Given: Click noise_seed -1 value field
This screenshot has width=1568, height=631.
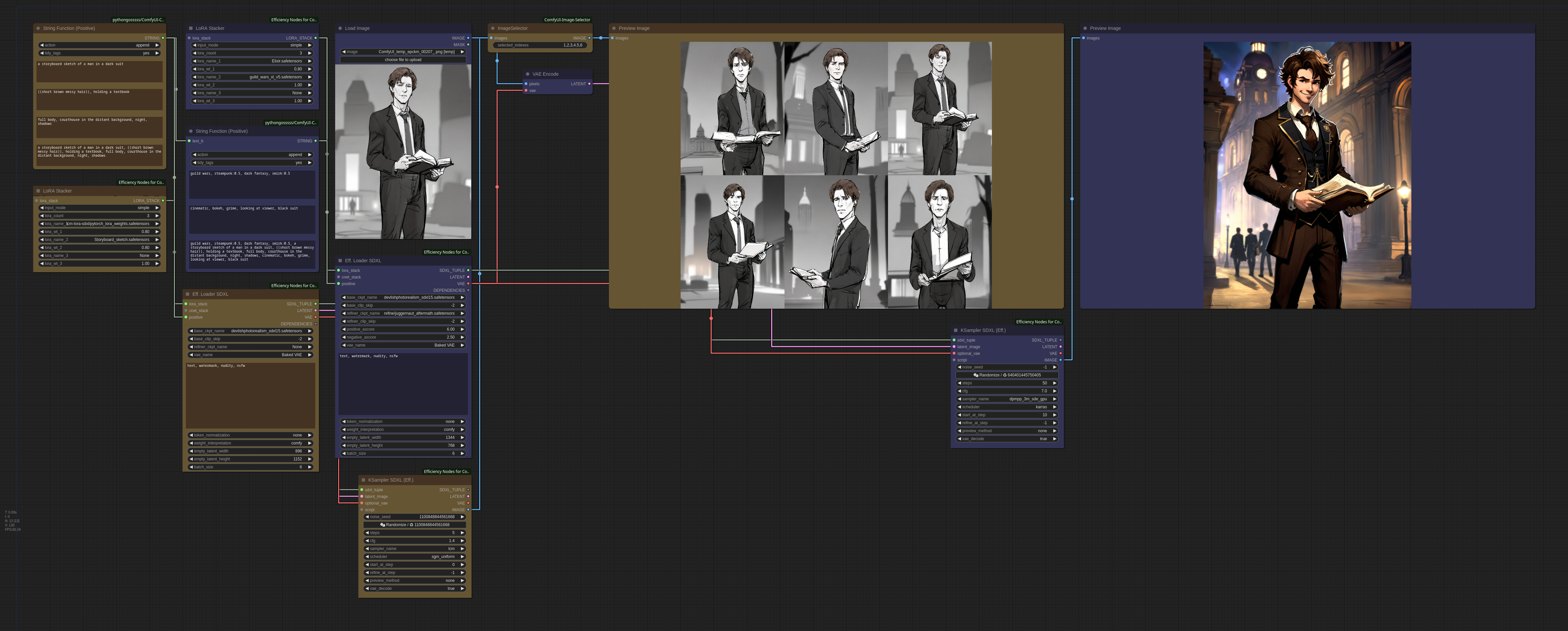Looking at the screenshot, I should click(x=1007, y=367).
